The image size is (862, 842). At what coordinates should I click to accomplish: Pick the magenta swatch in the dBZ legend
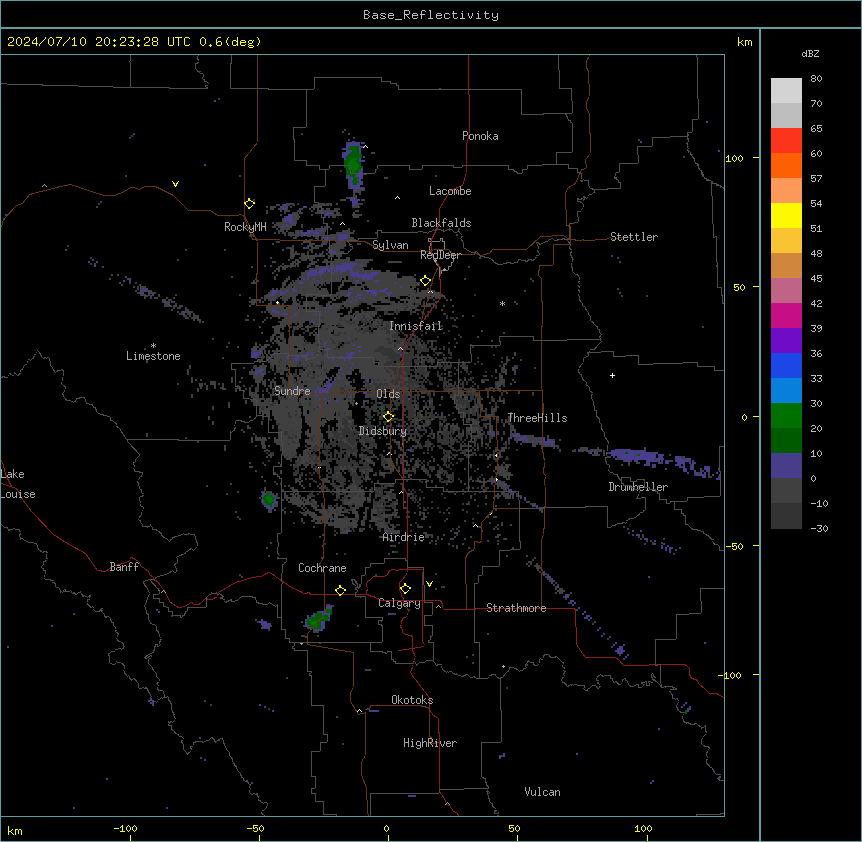pos(786,315)
